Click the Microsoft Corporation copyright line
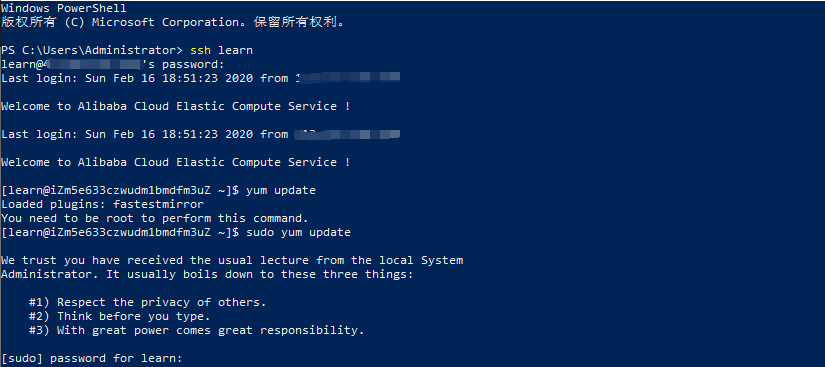 tap(173, 23)
